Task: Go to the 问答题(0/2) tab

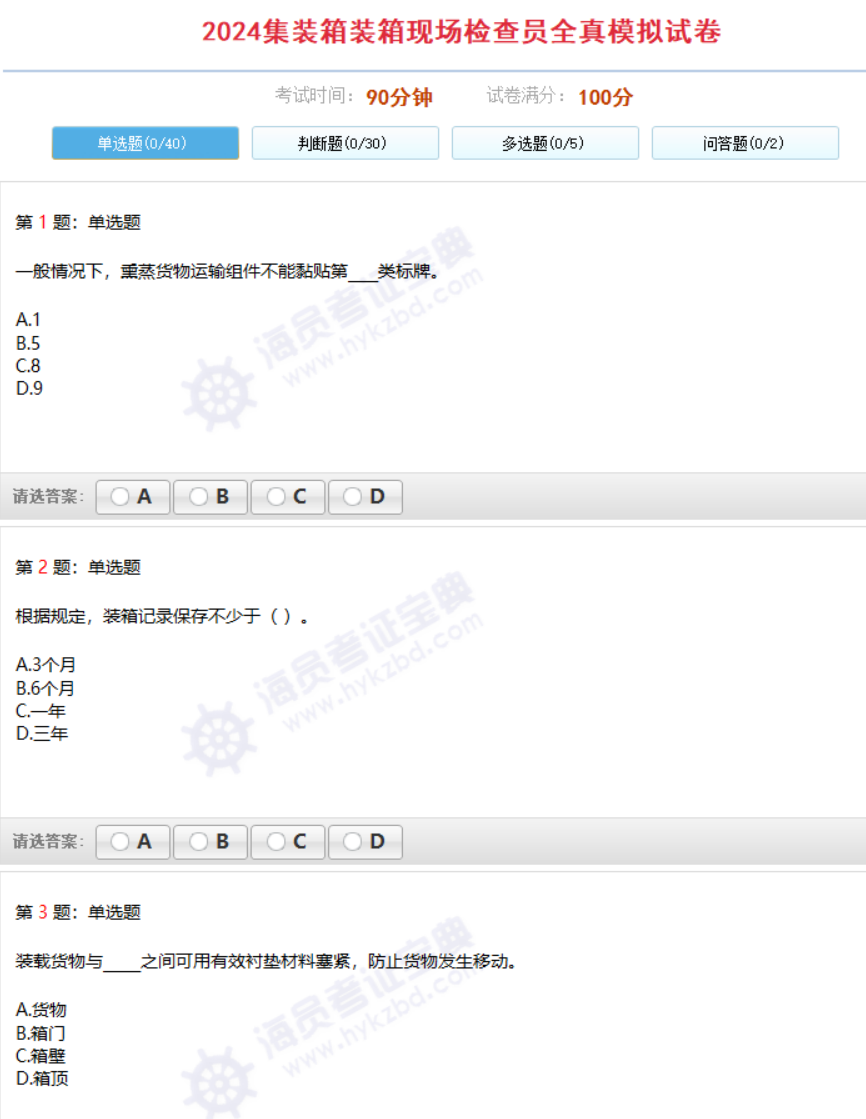Action: (x=745, y=143)
